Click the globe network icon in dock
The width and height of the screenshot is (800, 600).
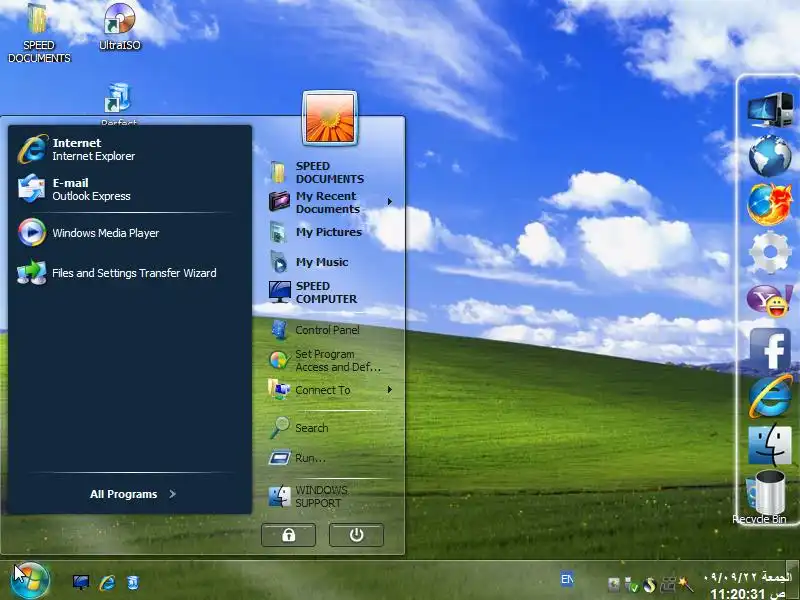pyautogui.click(x=770, y=155)
